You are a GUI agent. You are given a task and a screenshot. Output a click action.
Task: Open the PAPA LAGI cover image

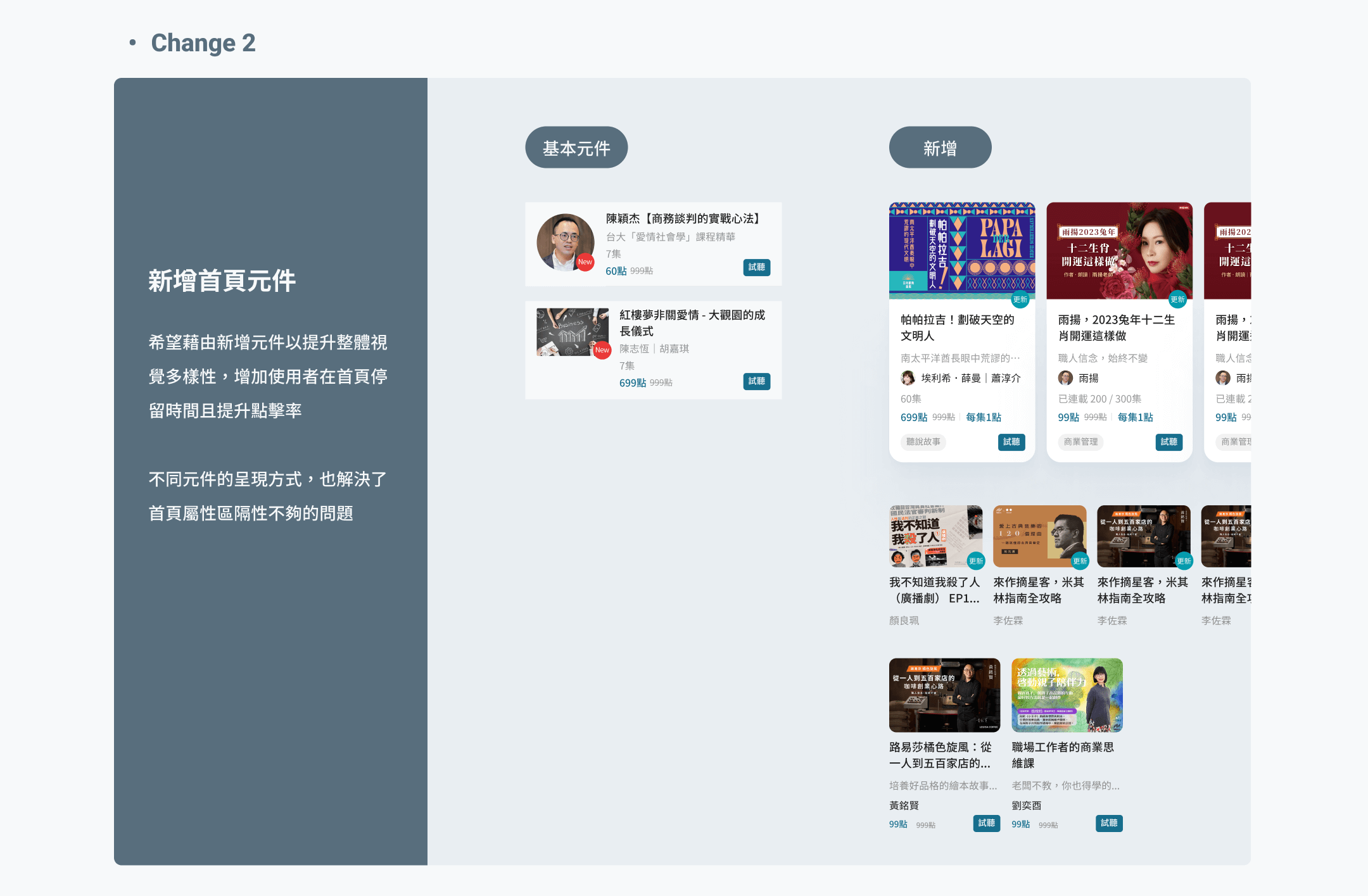click(x=961, y=250)
